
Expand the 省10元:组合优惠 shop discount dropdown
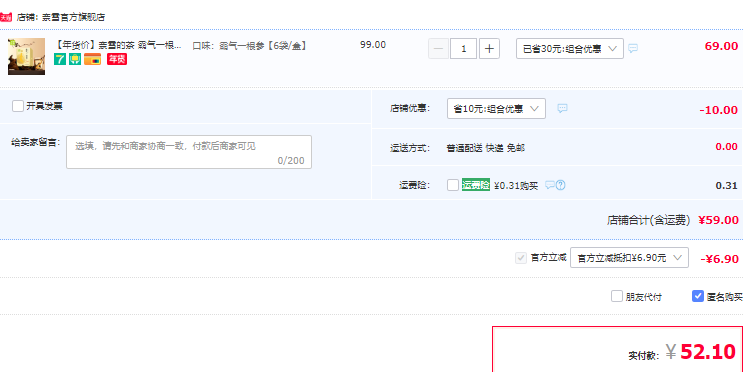click(496, 109)
